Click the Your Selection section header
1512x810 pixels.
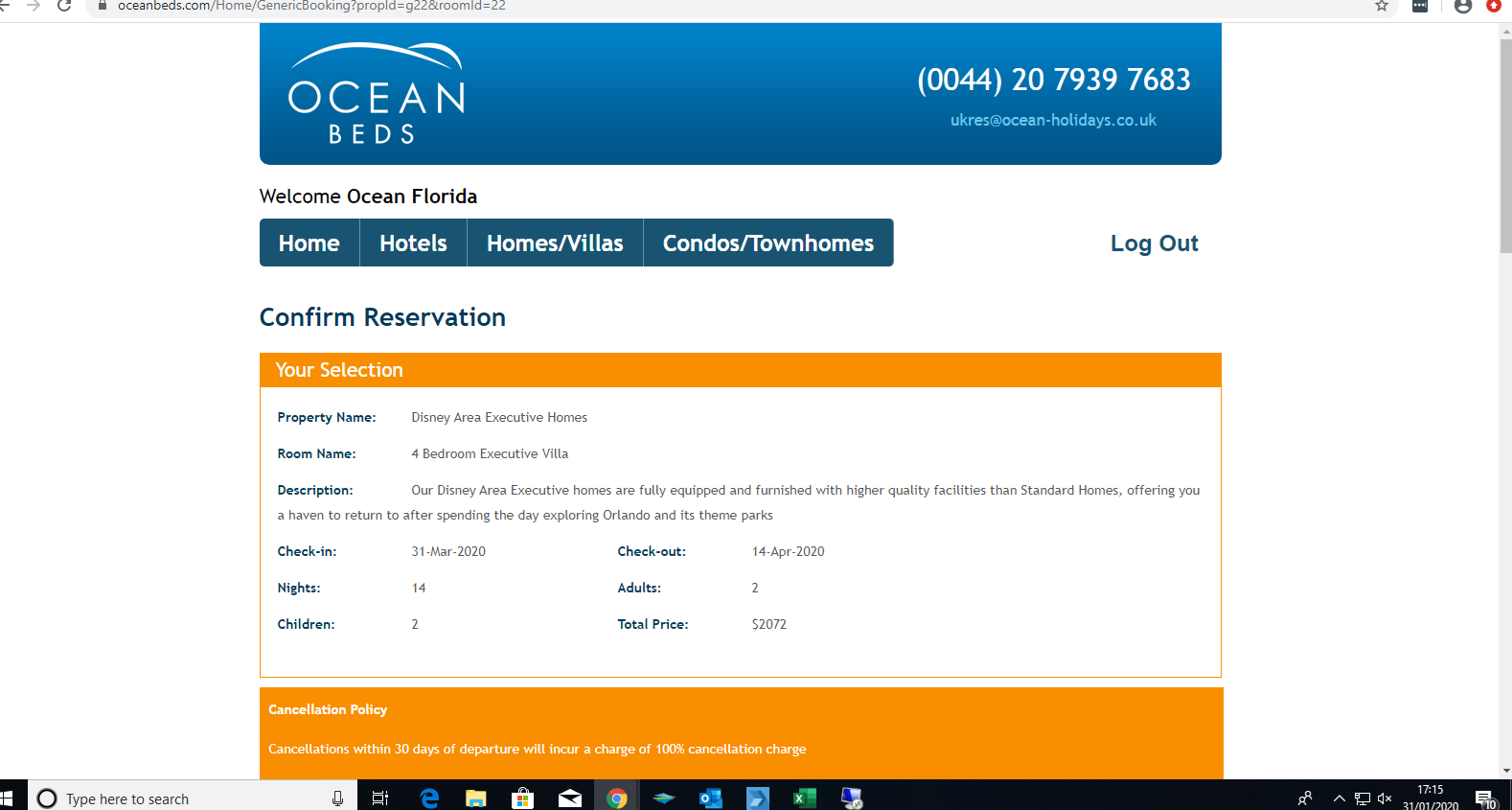(741, 370)
